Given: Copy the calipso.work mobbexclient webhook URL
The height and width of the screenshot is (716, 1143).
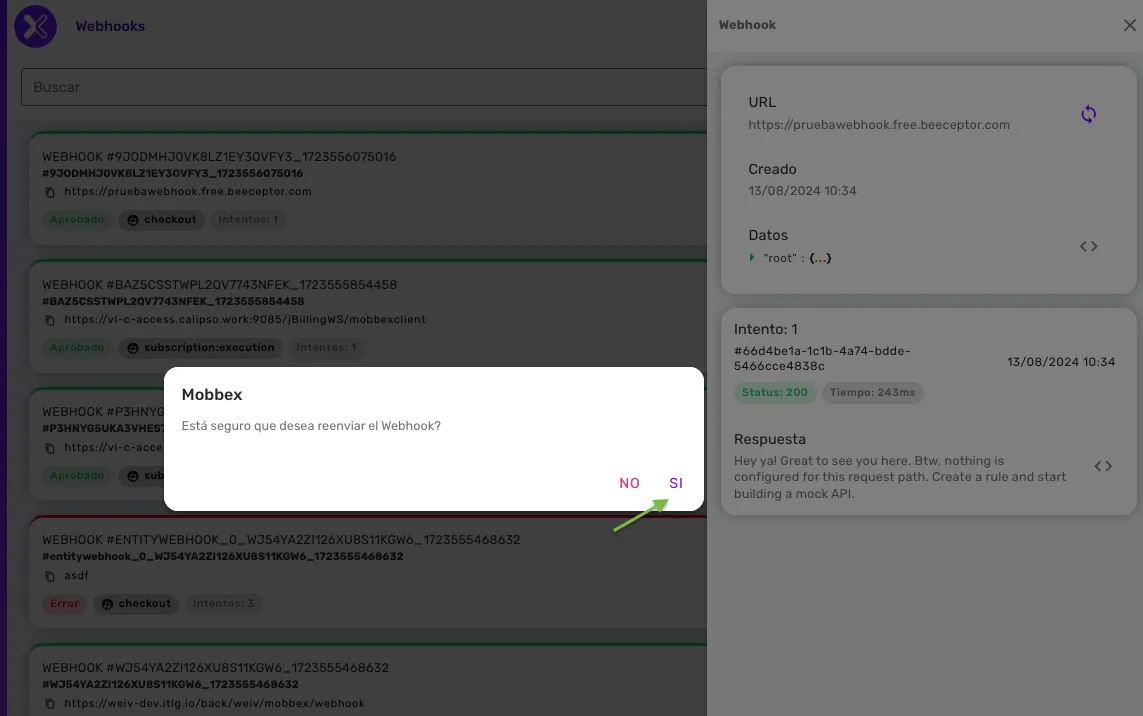Looking at the screenshot, I should pyautogui.click(x=50, y=320).
